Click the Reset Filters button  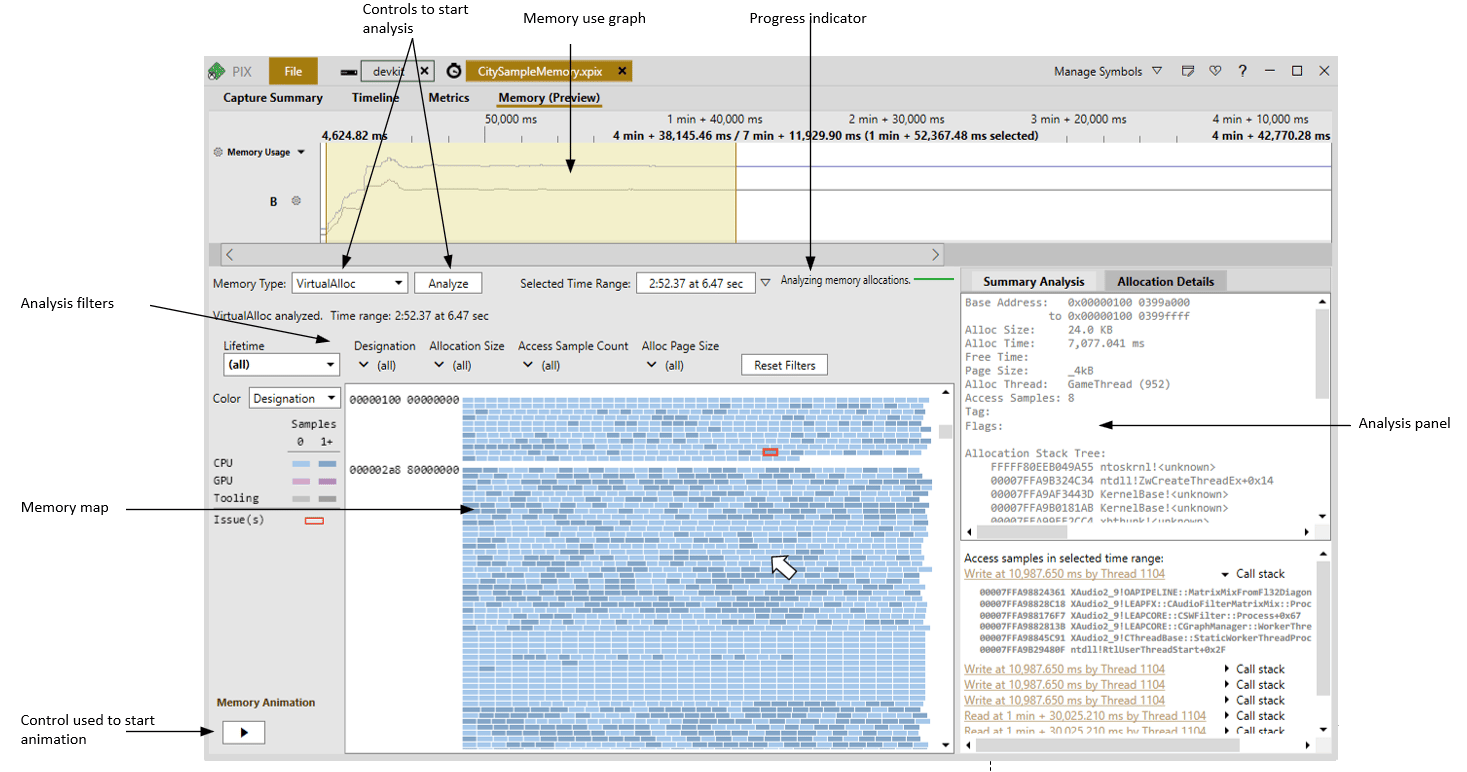pyautogui.click(x=785, y=365)
